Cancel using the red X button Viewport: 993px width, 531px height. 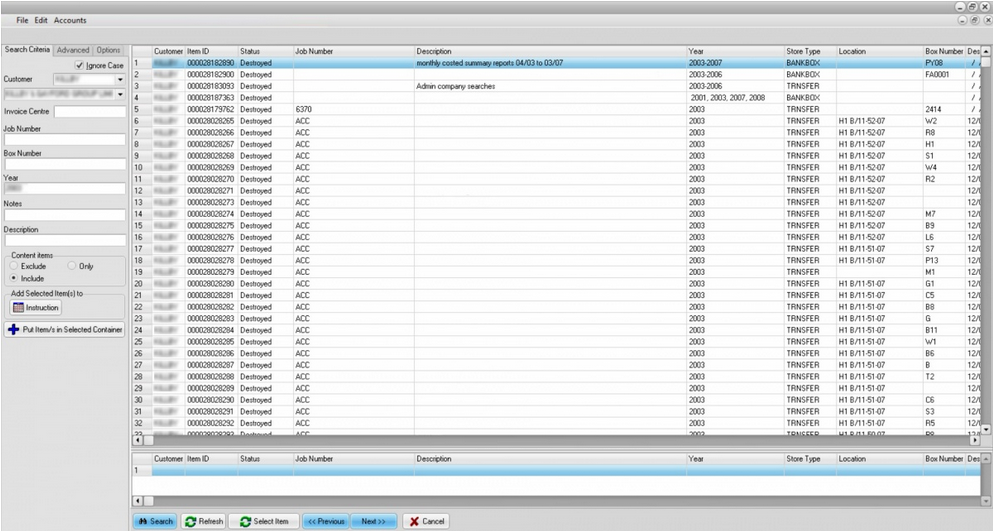(426, 521)
